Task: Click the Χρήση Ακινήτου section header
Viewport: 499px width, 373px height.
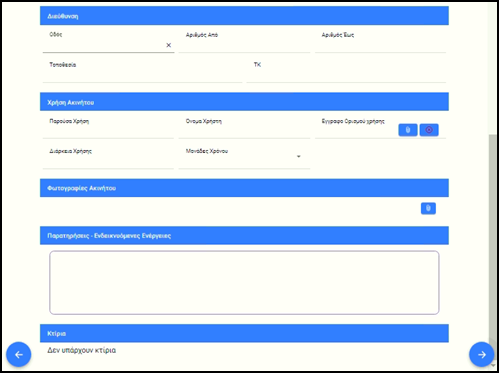Action: coord(244,102)
